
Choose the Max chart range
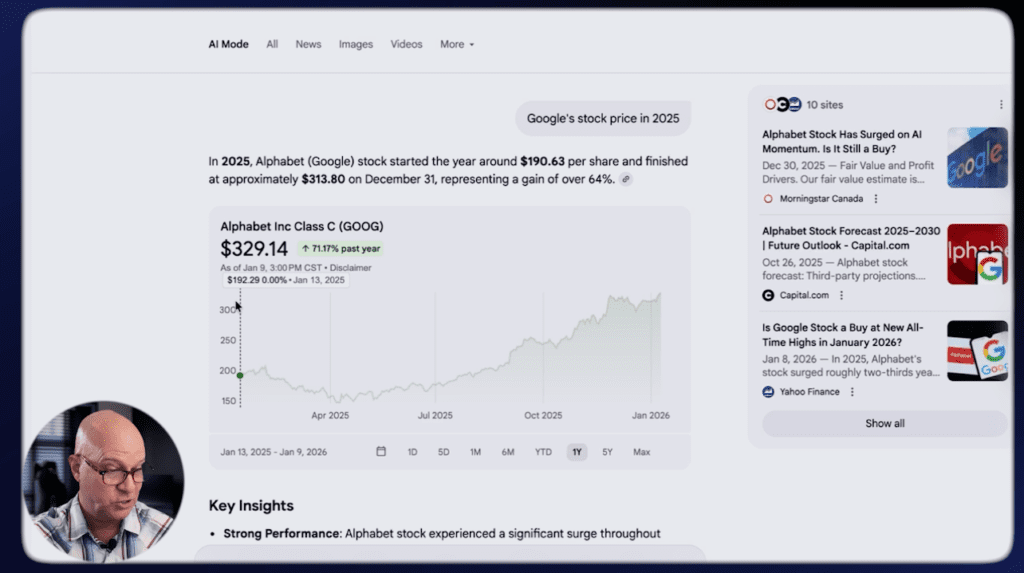click(x=641, y=452)
